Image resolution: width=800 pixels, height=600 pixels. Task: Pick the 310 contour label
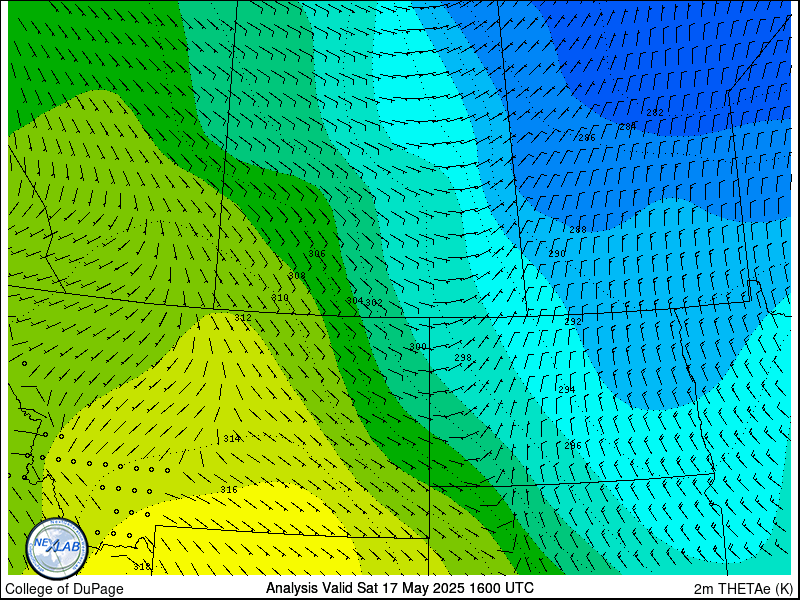click(280, 298)
